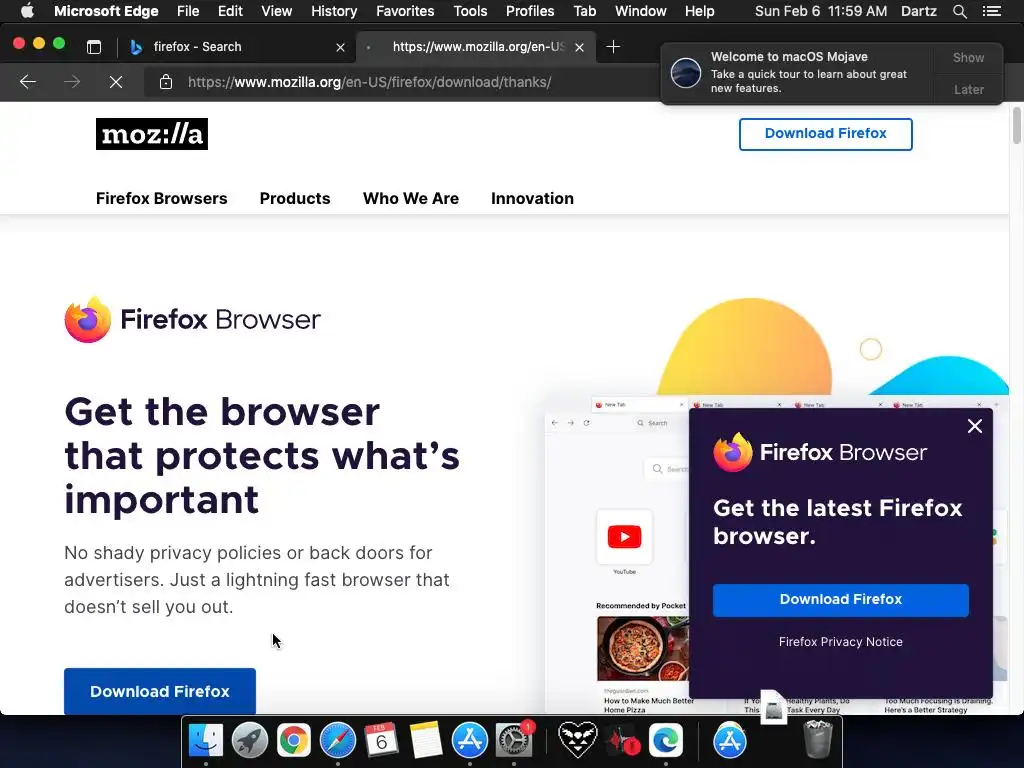
Task: Open the Apple menu
Action: (27, 11)
